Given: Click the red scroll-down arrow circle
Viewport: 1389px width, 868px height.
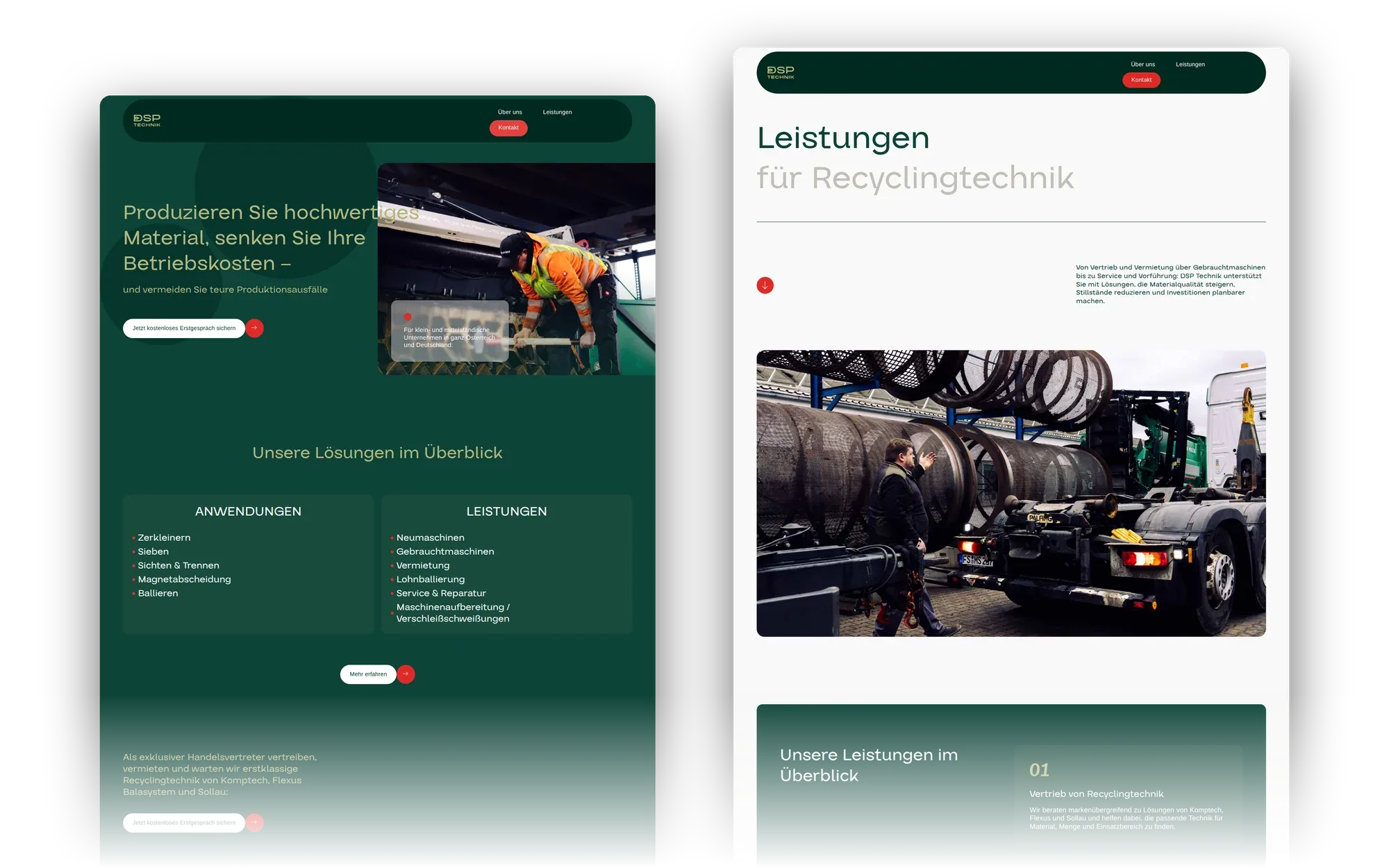Looking at the screenshot, I should [x=765, y=285].
